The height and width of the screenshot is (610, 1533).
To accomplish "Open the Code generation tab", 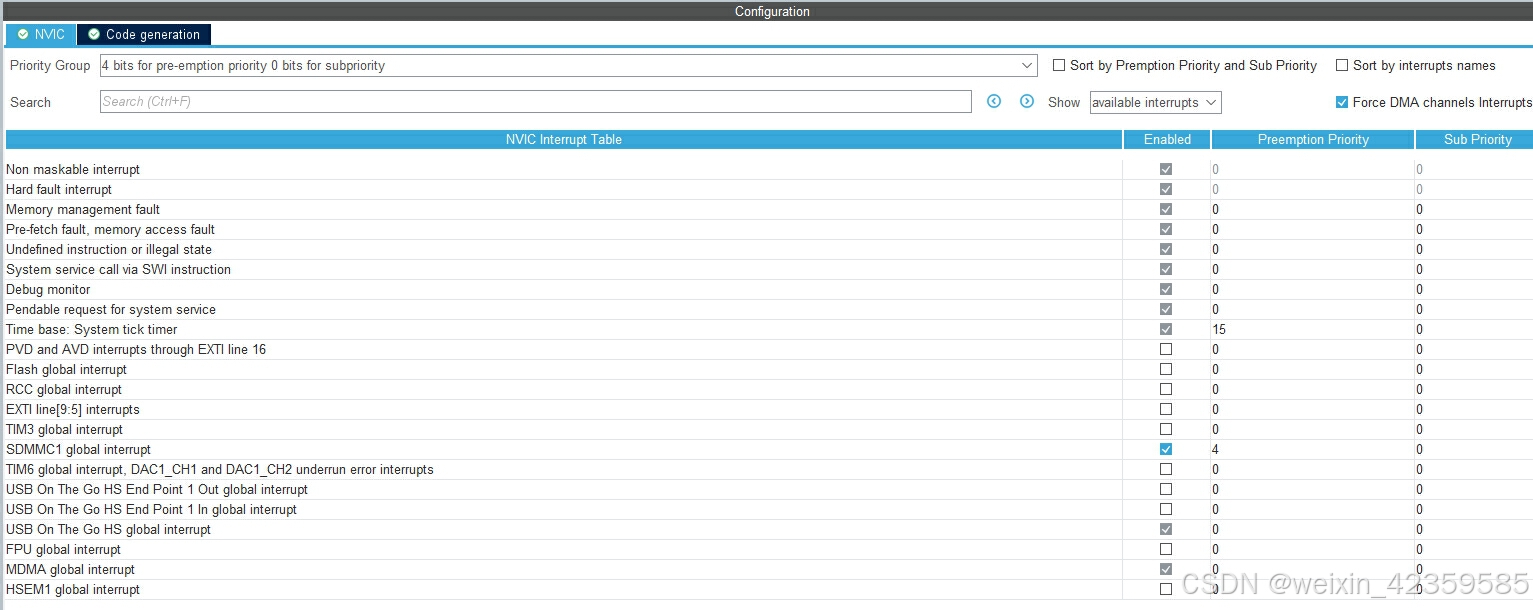I will coord(144,34).
